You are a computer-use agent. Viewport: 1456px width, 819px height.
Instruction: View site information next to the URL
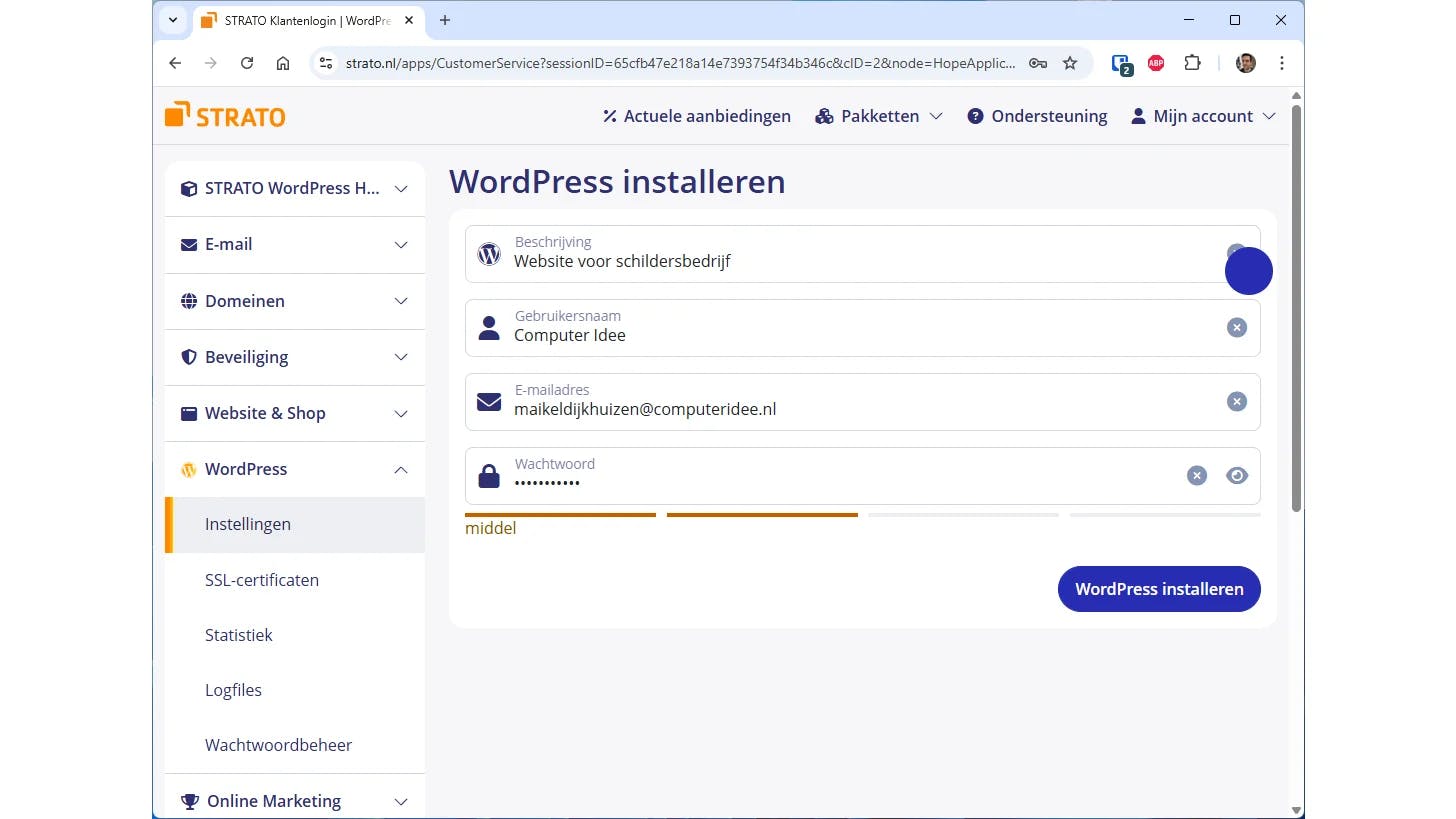325,63
